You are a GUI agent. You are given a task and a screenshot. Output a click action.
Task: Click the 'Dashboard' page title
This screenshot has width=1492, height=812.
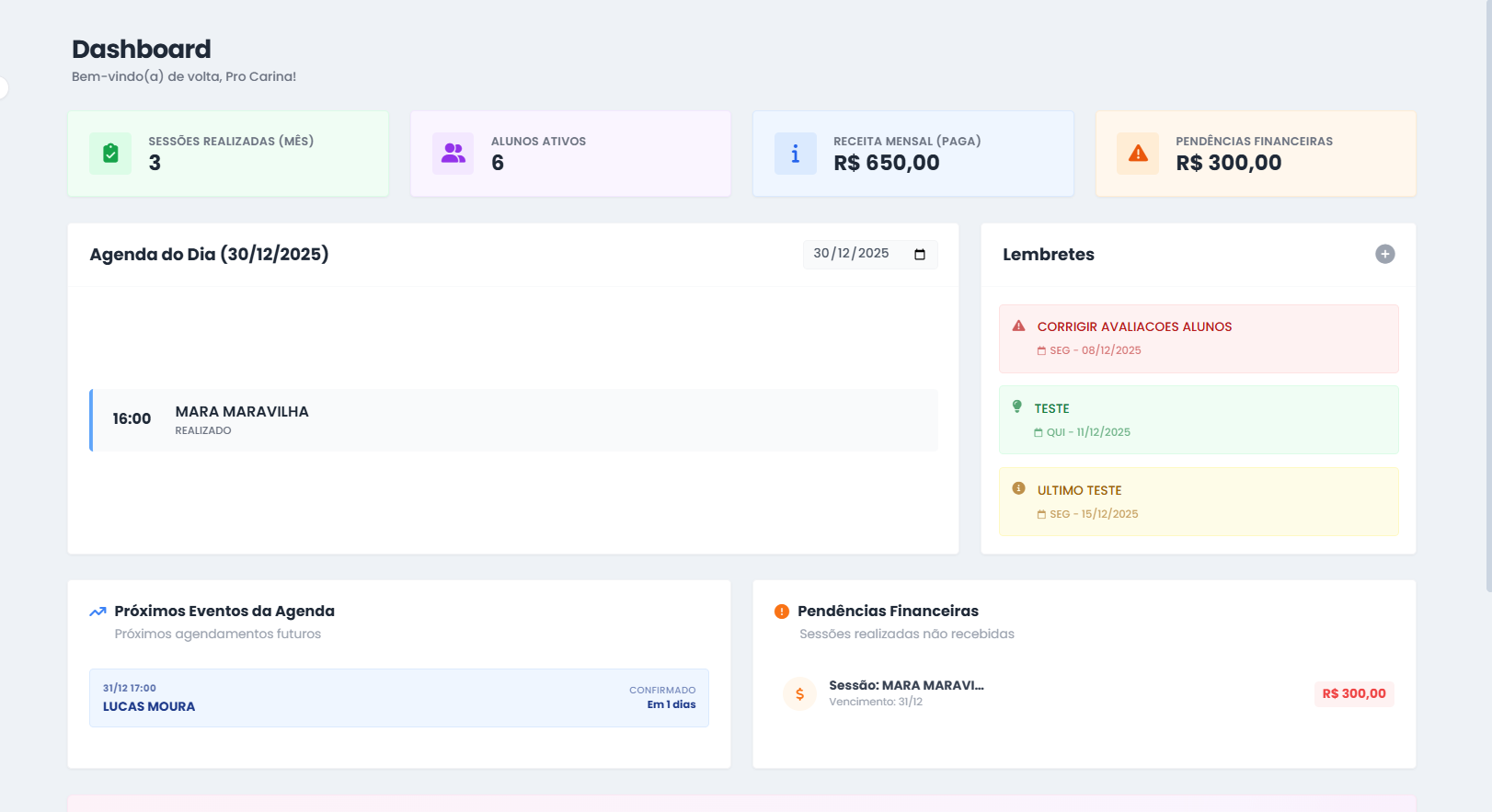pos(142,49)
